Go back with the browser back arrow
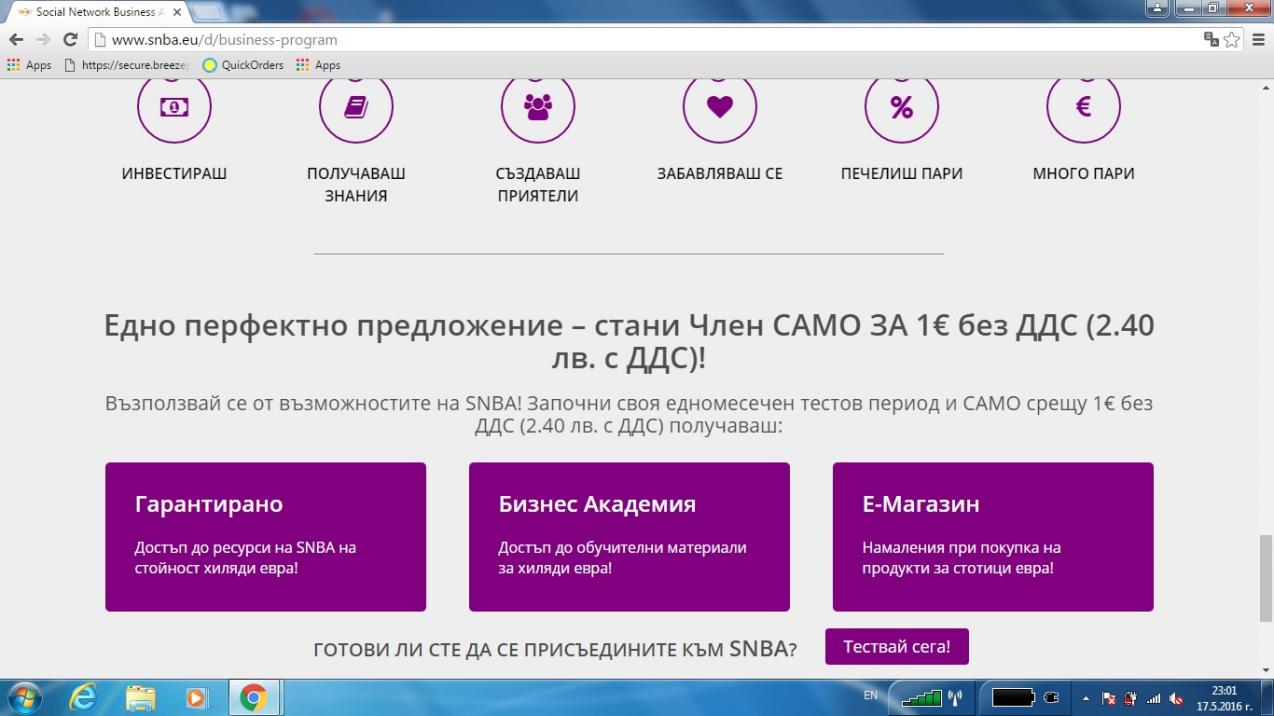This screenshot has width=1274, height=716. point(16,40)
